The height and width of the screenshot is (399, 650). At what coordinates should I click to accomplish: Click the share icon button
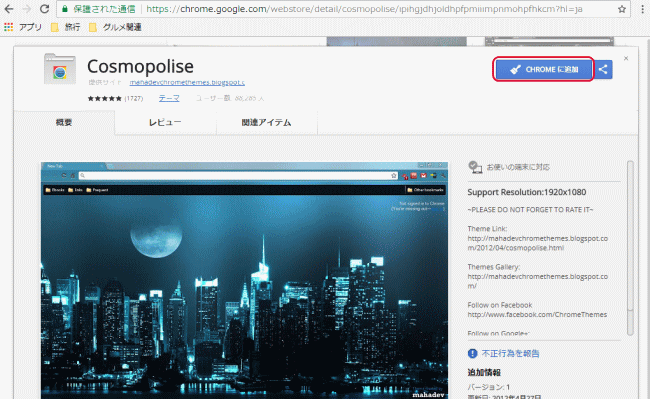click(x=603, y=69)
